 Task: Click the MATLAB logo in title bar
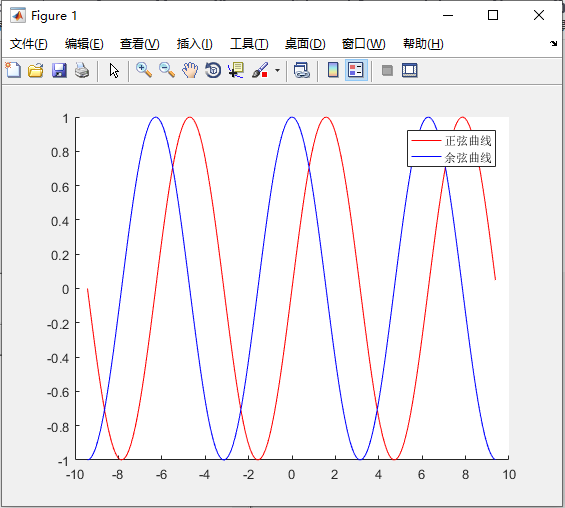(18, 15)
